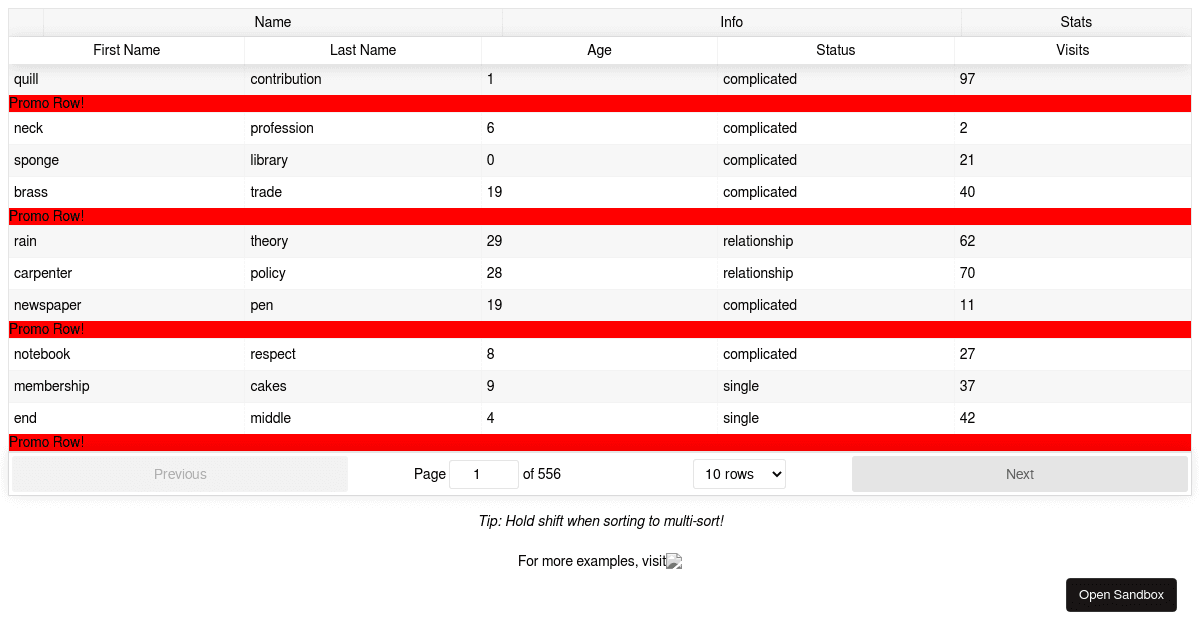The width and height of the screenshot is (1200, 630).
Task: Click the broken image icon after 'visit'
Action: (673, 561)
